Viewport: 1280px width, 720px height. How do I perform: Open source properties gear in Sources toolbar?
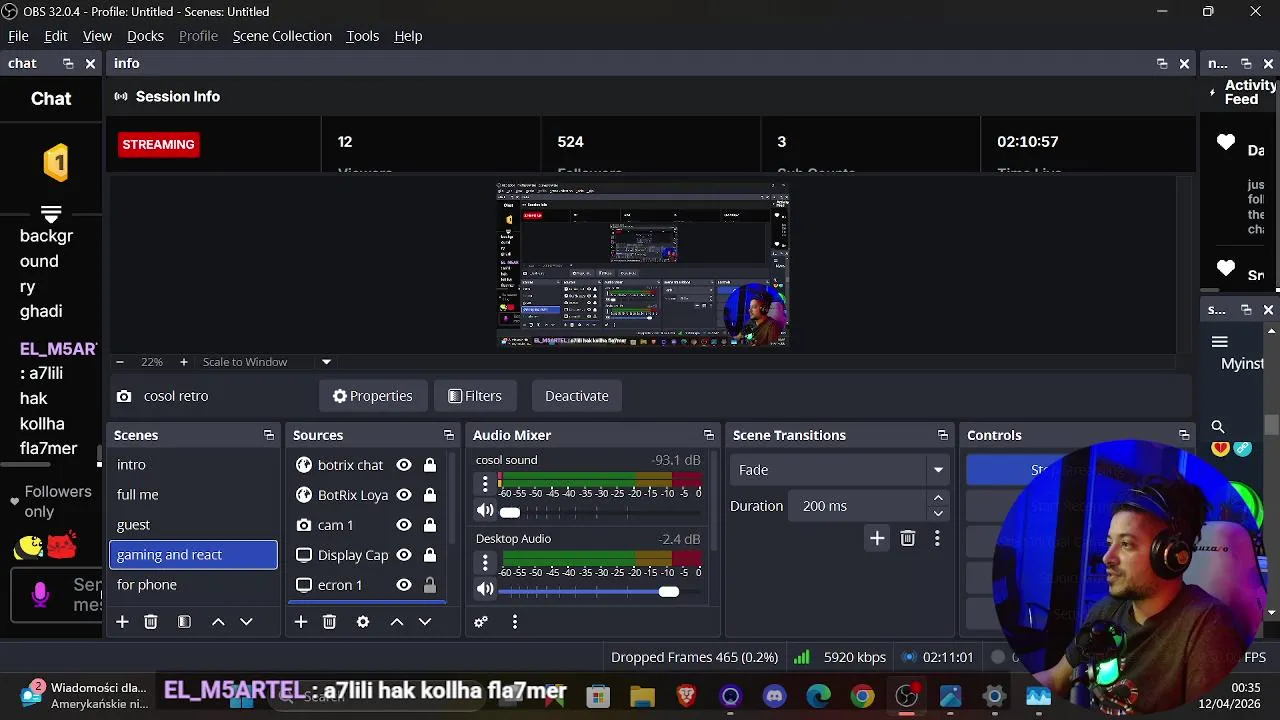[363, 622]
